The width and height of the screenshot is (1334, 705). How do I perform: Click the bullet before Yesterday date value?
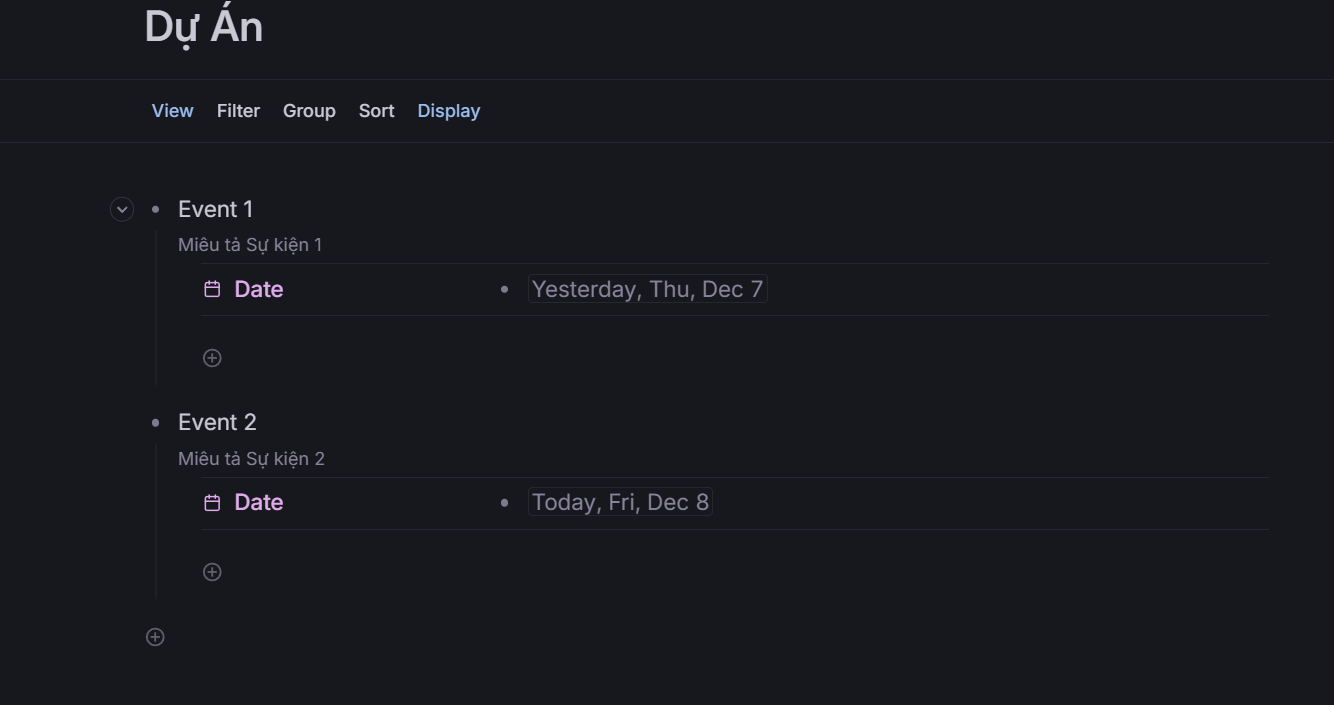[x=504, y=289]
